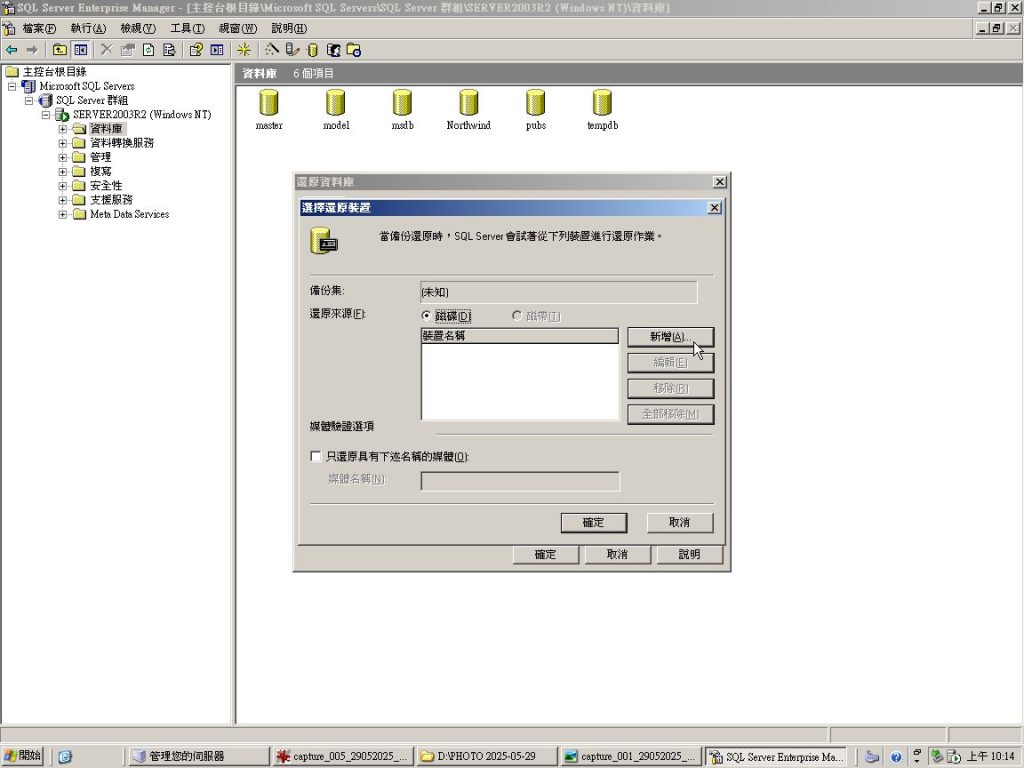
Task: Open the 執行(A) menu
Action: (x=87, y=28)
